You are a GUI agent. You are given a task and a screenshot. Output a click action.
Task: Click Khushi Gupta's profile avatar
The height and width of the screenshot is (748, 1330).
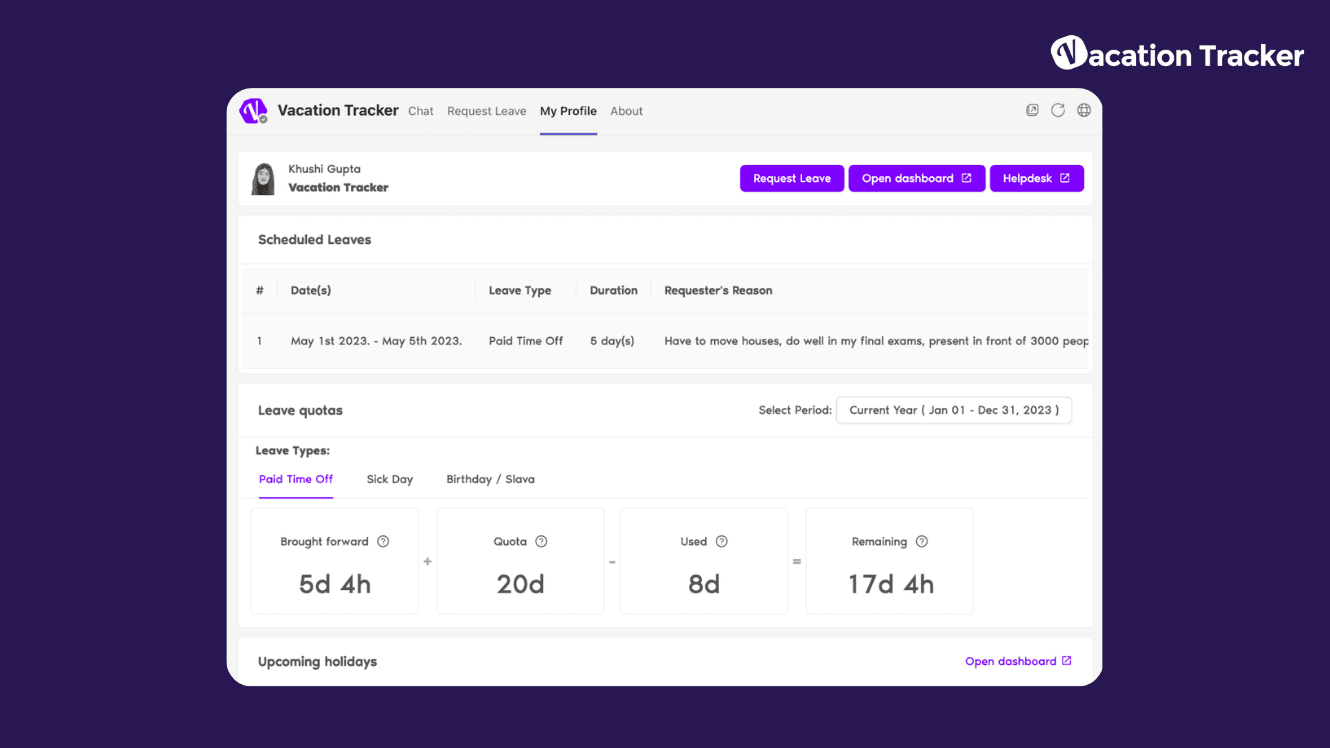coord(264,178)
